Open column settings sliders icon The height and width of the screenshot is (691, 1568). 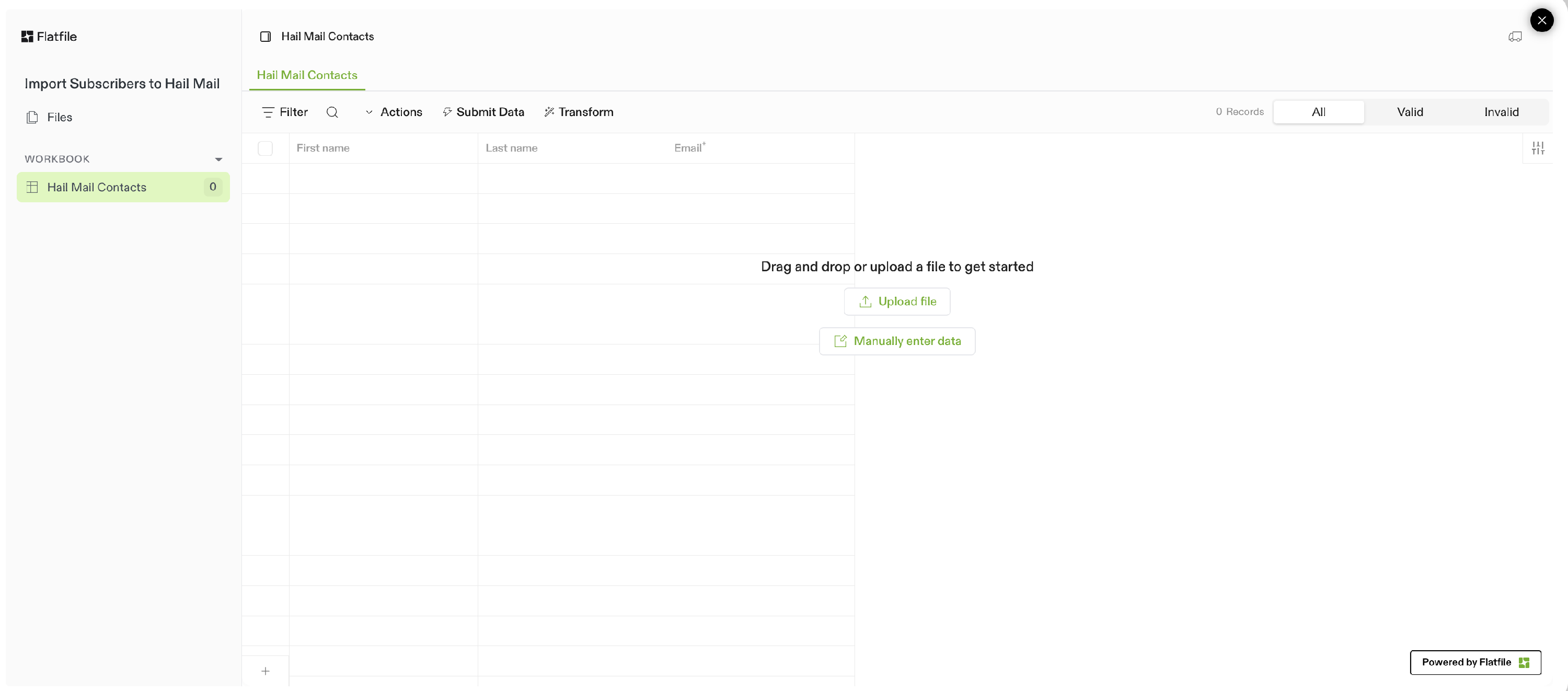click(x=1538, y=148)
